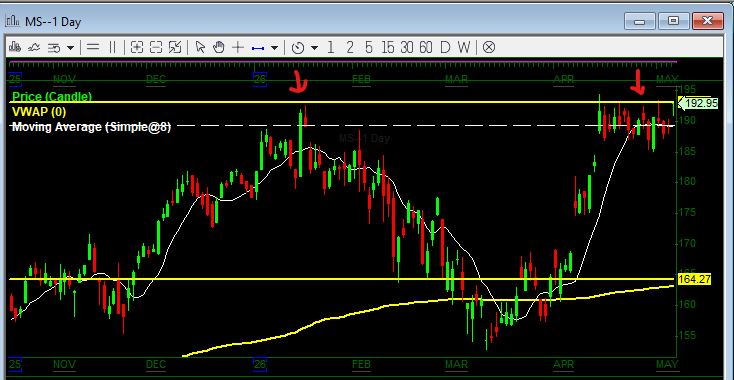Click the chart type candlestick icon

(x=15, y=47)
